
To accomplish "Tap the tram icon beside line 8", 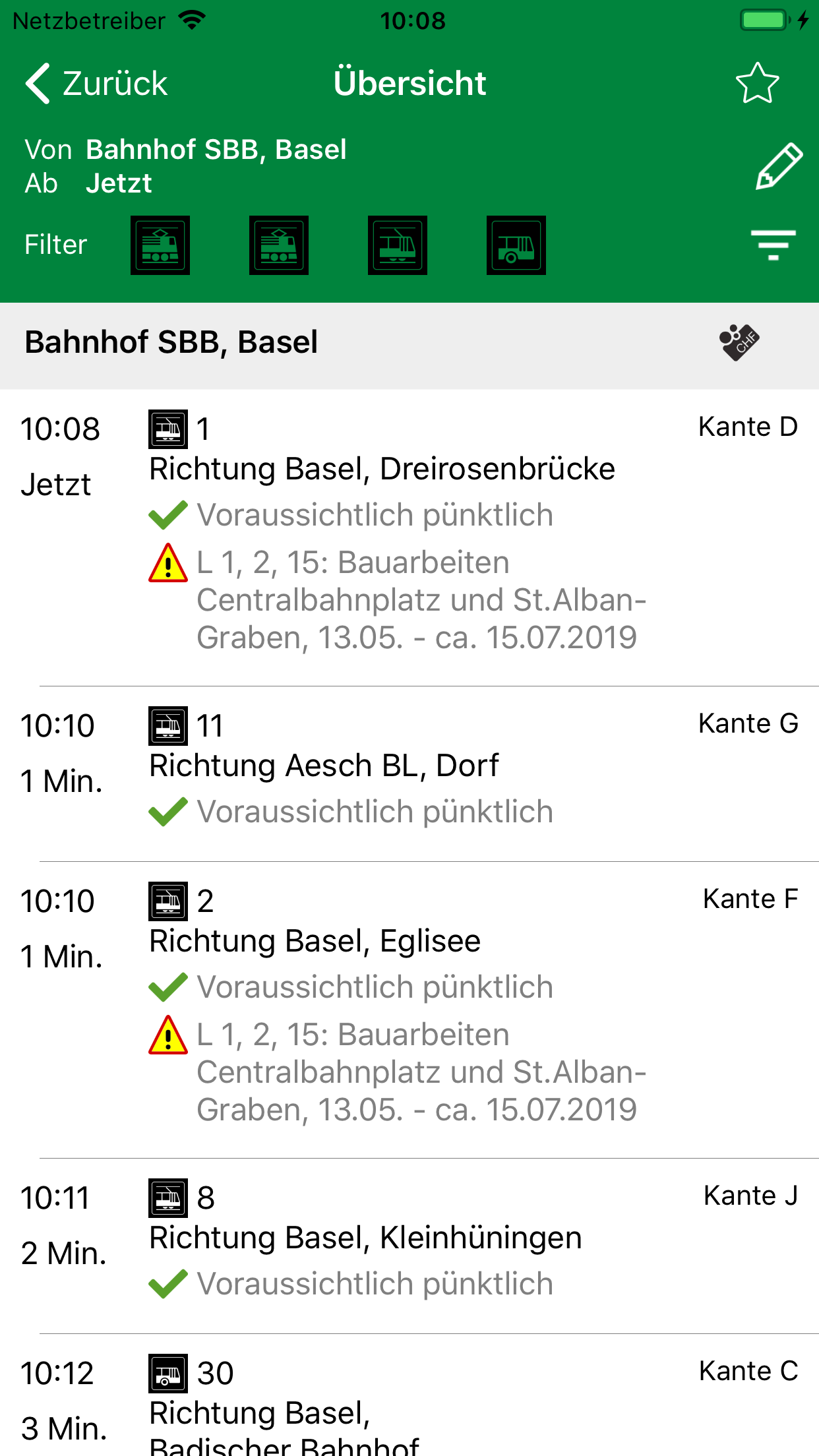I will pos(168,1198).
